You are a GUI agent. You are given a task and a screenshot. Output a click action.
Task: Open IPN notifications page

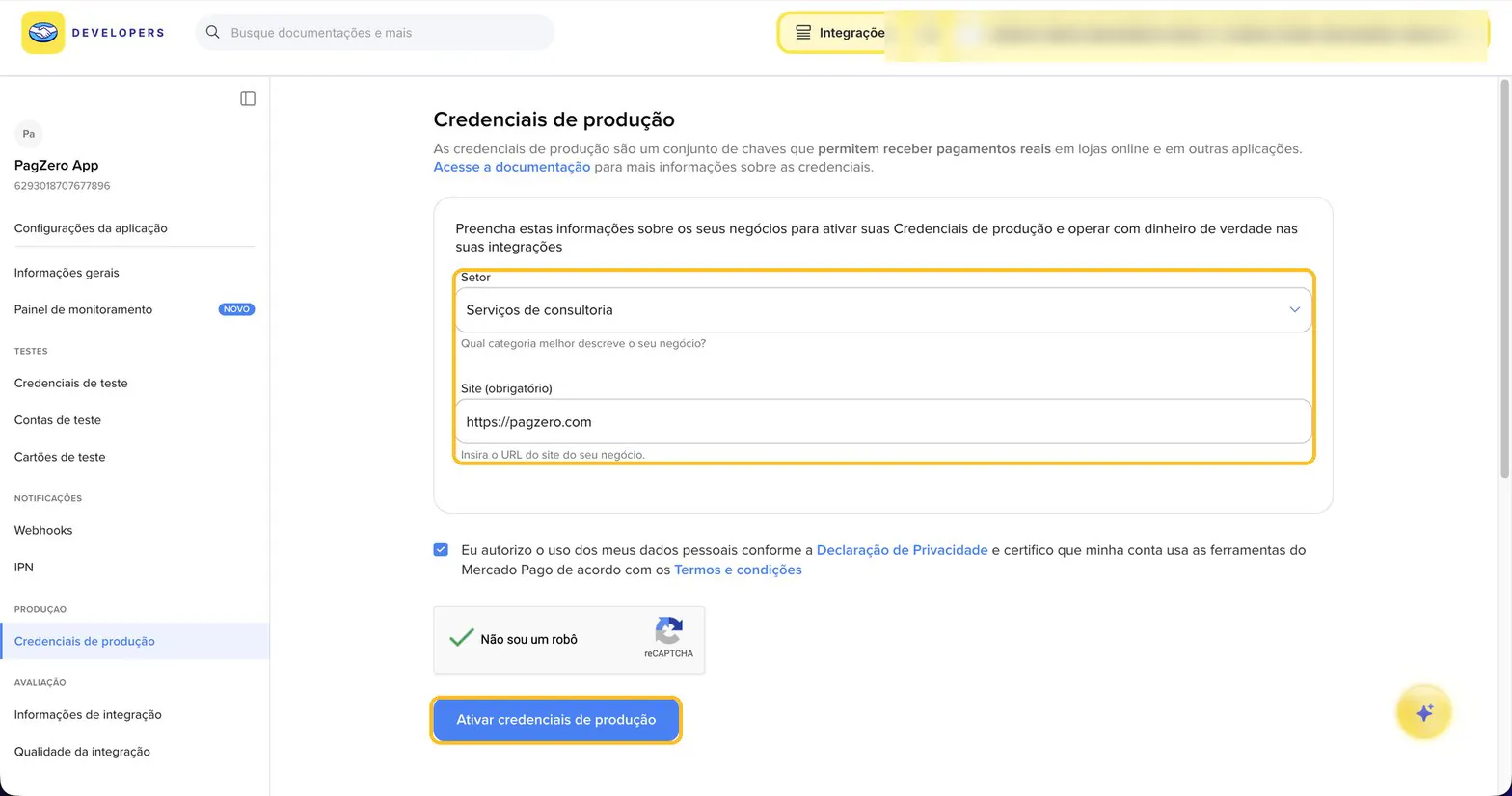24,568
